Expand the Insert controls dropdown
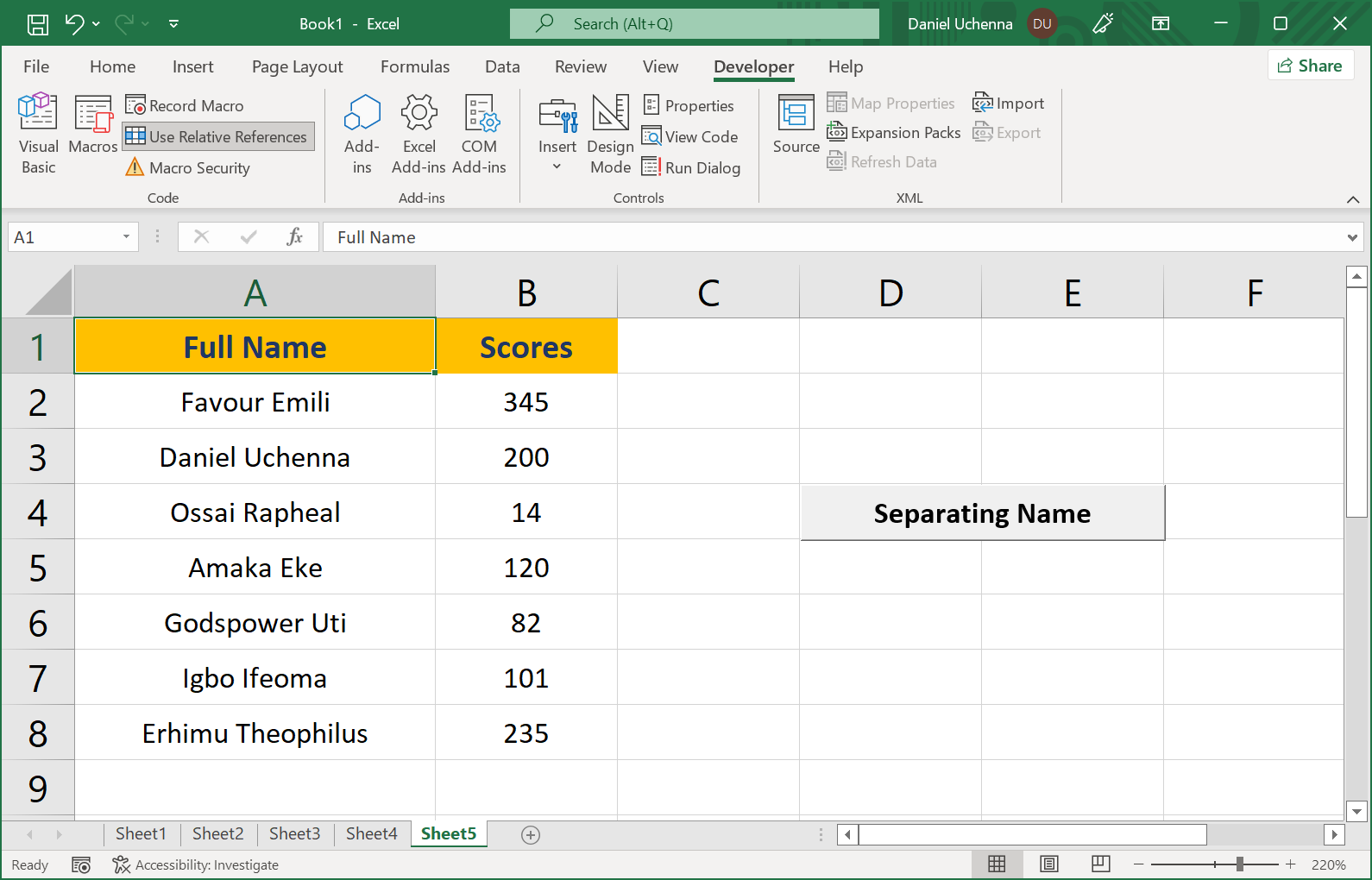1372x880 pixels. click(557, 167)
